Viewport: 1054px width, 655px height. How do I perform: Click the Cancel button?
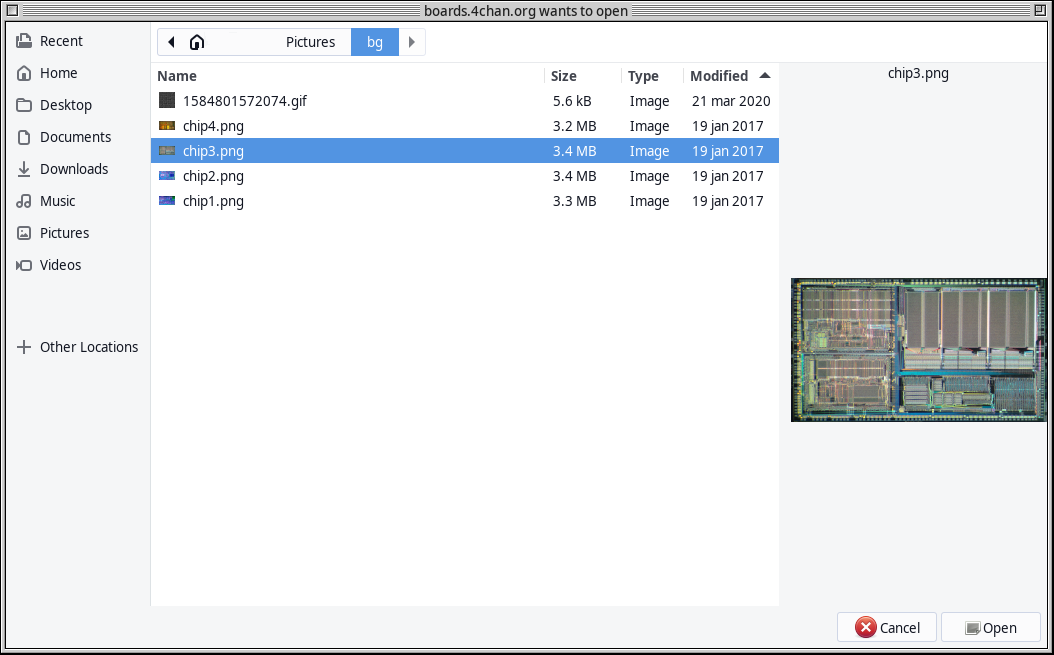[x=887, y=628]
